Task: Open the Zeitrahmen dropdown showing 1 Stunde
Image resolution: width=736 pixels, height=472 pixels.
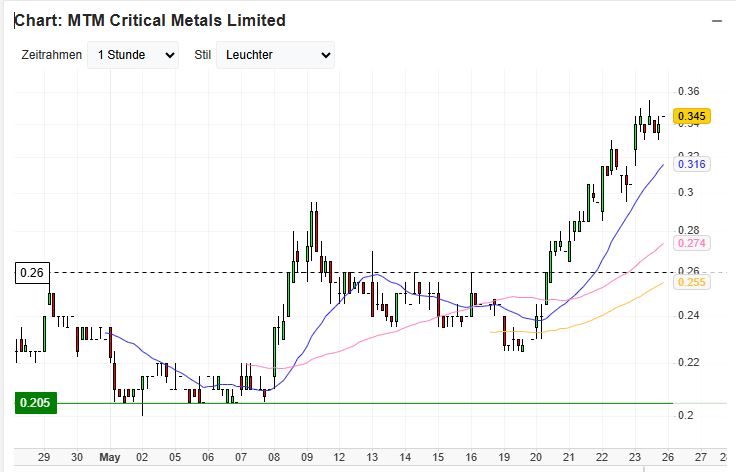Action: [133, 55]
